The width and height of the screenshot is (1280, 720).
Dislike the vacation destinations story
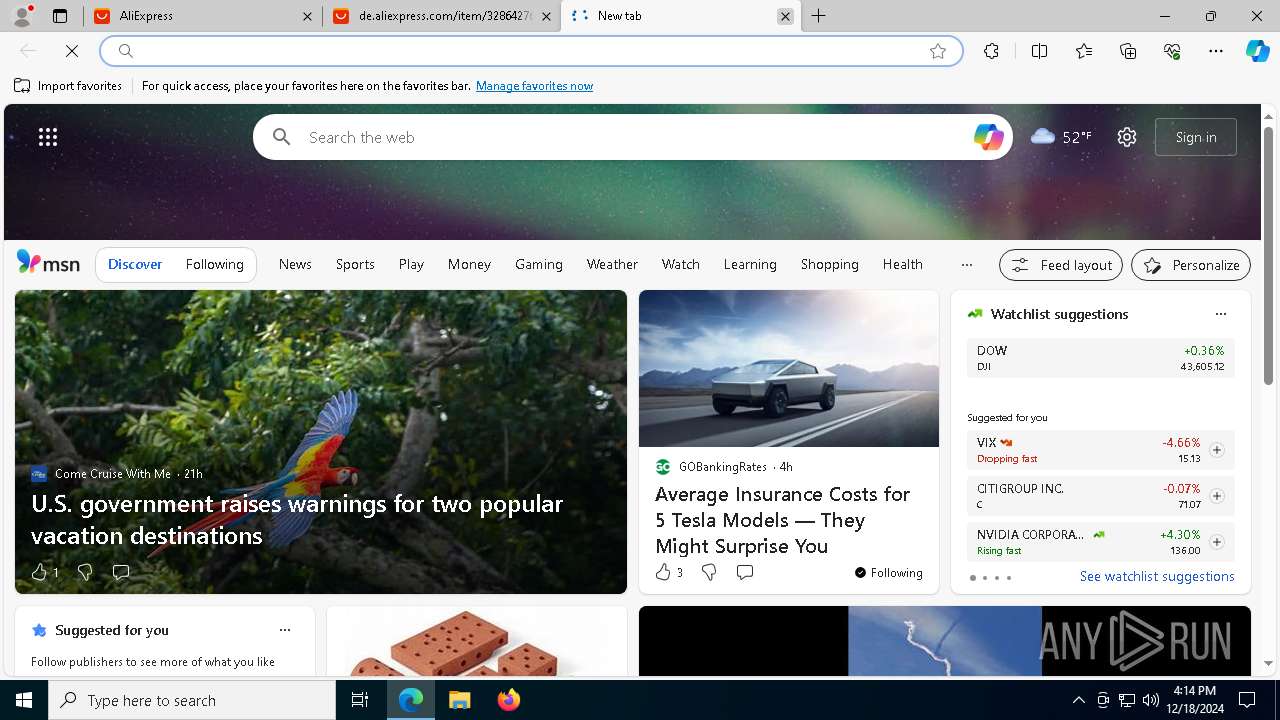tap(85, 572)
